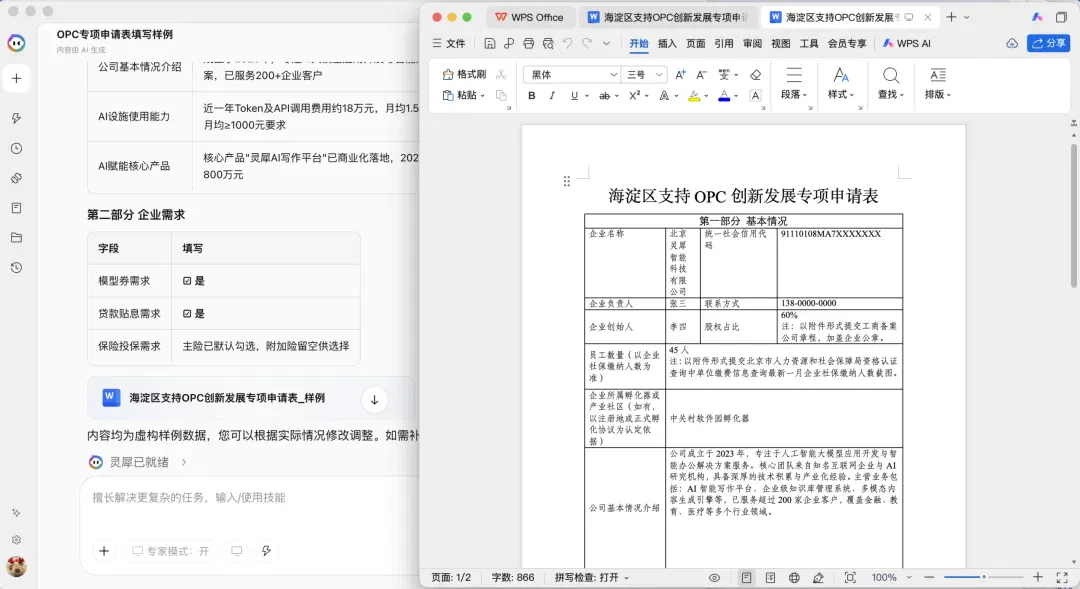
Task: Click the clear formatting eraser icon
Action: click(x=756, y=74)
